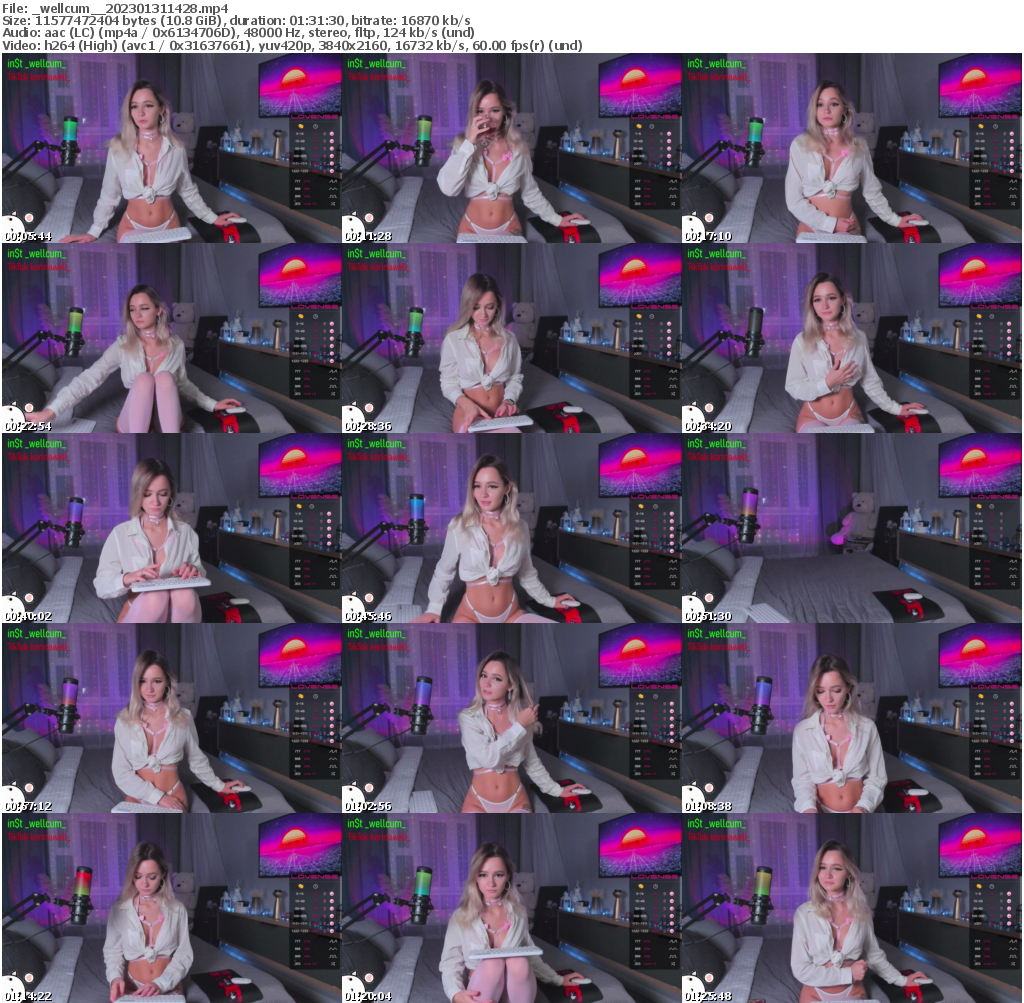Toggle the pink heart on the highest tip row

pos(332,171)
